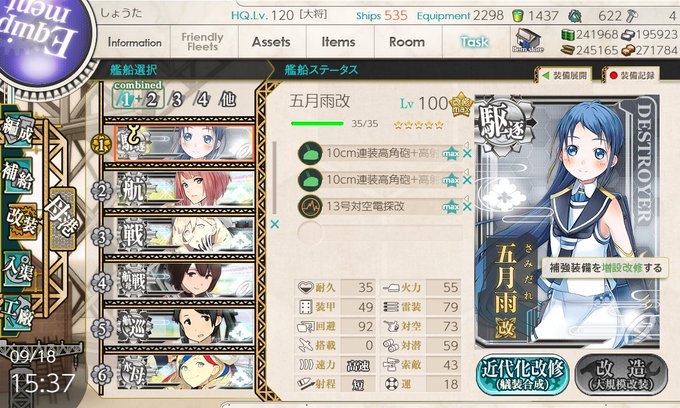Open the Items menu tab
The image size is (680, 408).
tap(338, 42)
